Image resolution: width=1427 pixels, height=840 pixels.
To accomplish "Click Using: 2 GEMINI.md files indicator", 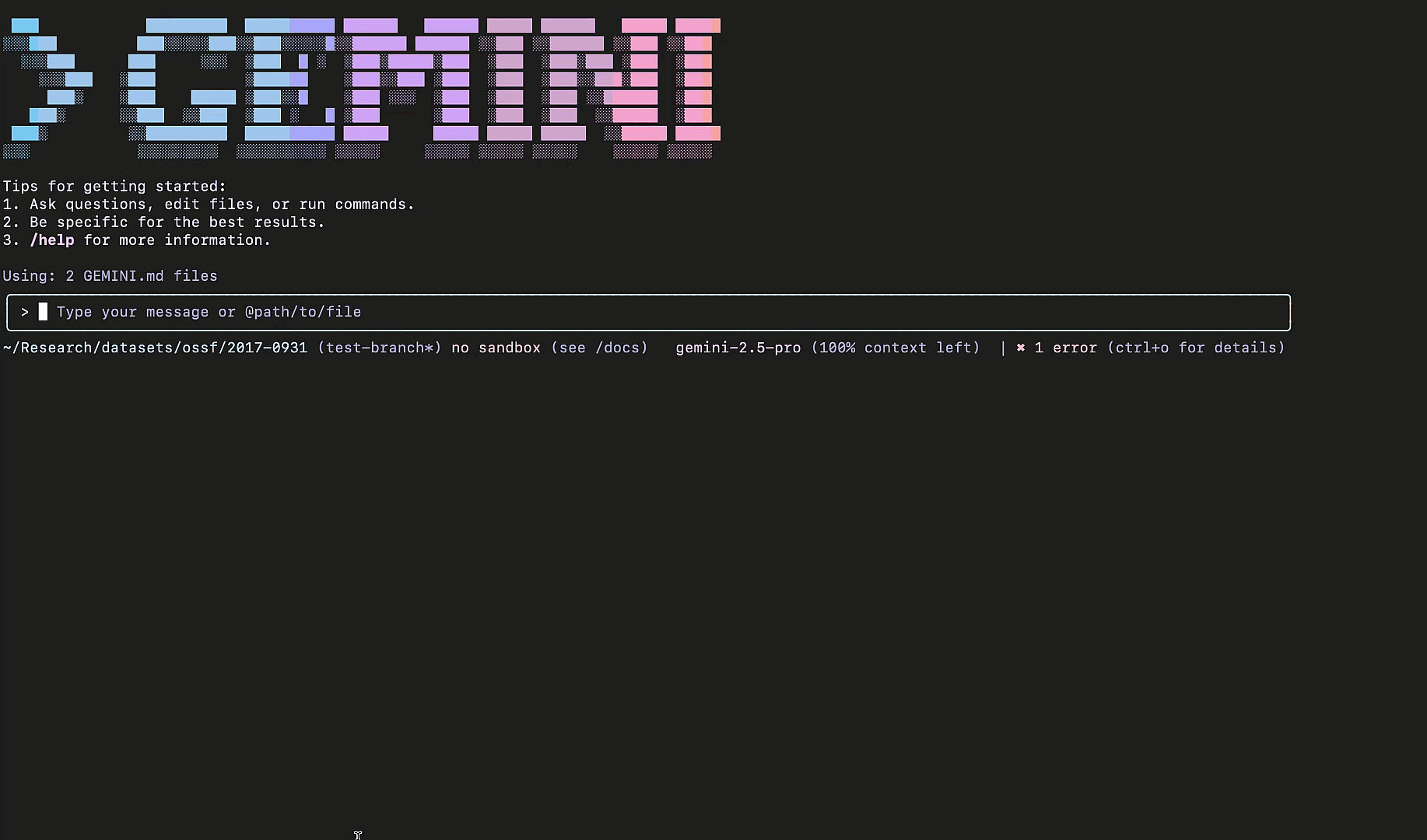I will click(110, 275).
